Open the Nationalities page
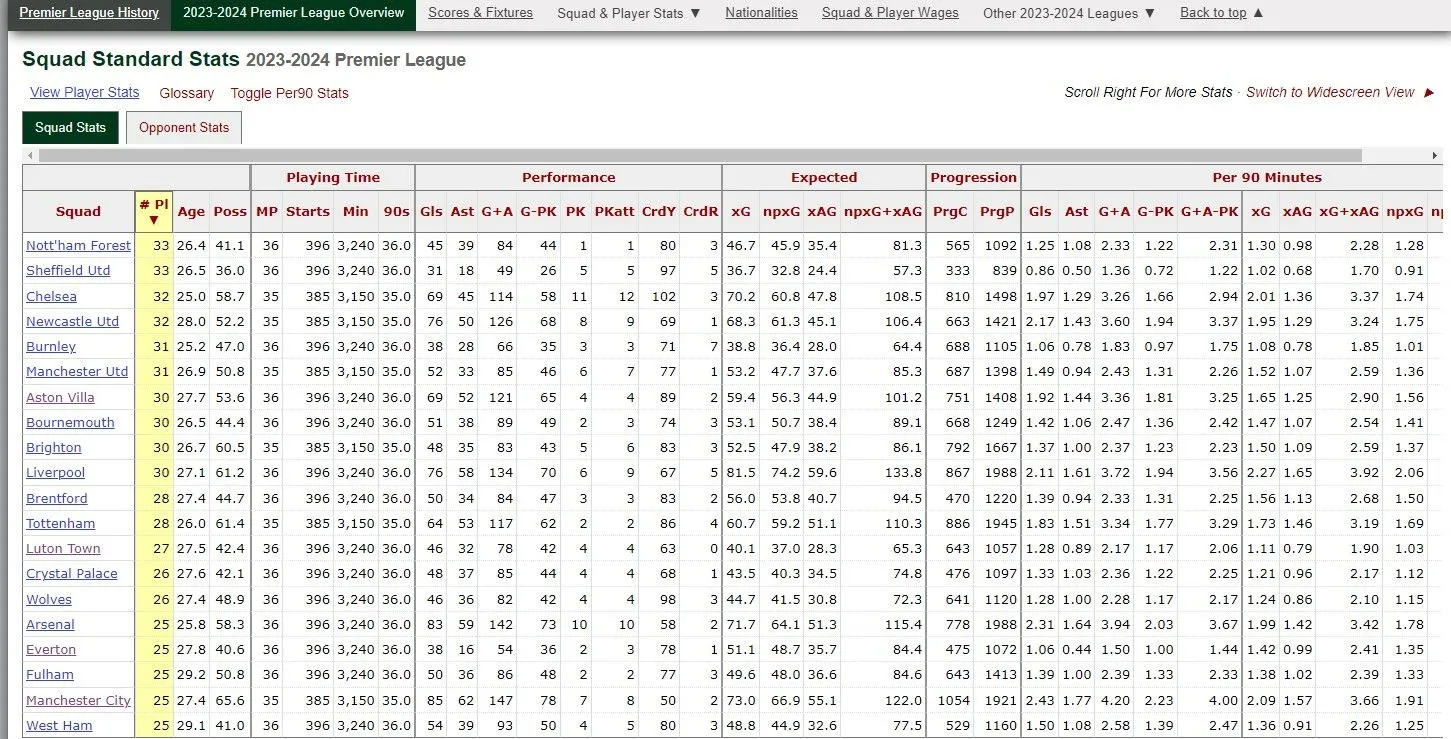The height and width of the screenshot is (739, 1451). pyautogui.click(x=761, y=13)
